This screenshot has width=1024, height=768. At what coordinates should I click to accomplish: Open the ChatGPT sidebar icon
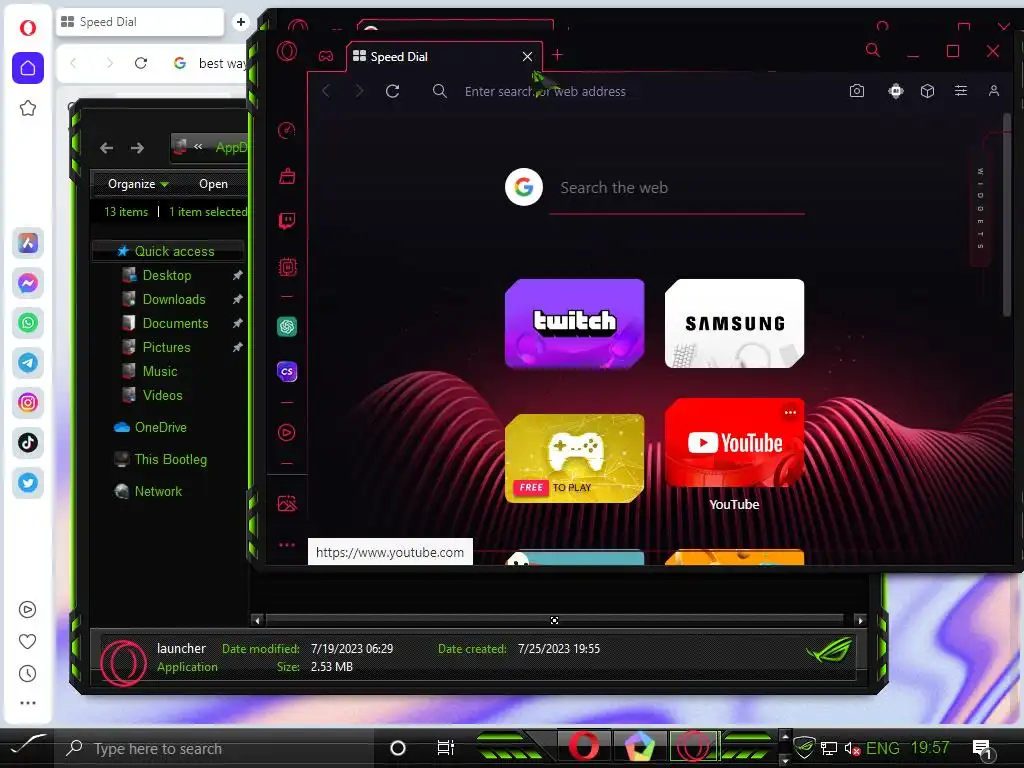click(x=287, y=327)
